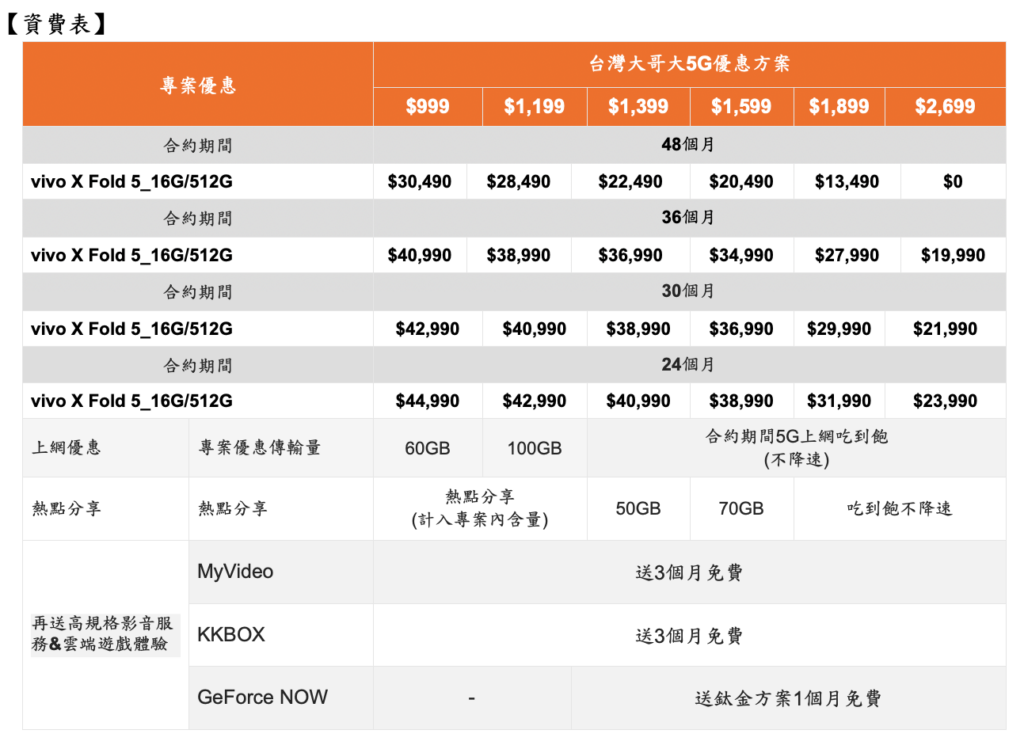1024x749 pixels.
Task: Select the 專案優惠 header cell
Action: pos(198,84)
